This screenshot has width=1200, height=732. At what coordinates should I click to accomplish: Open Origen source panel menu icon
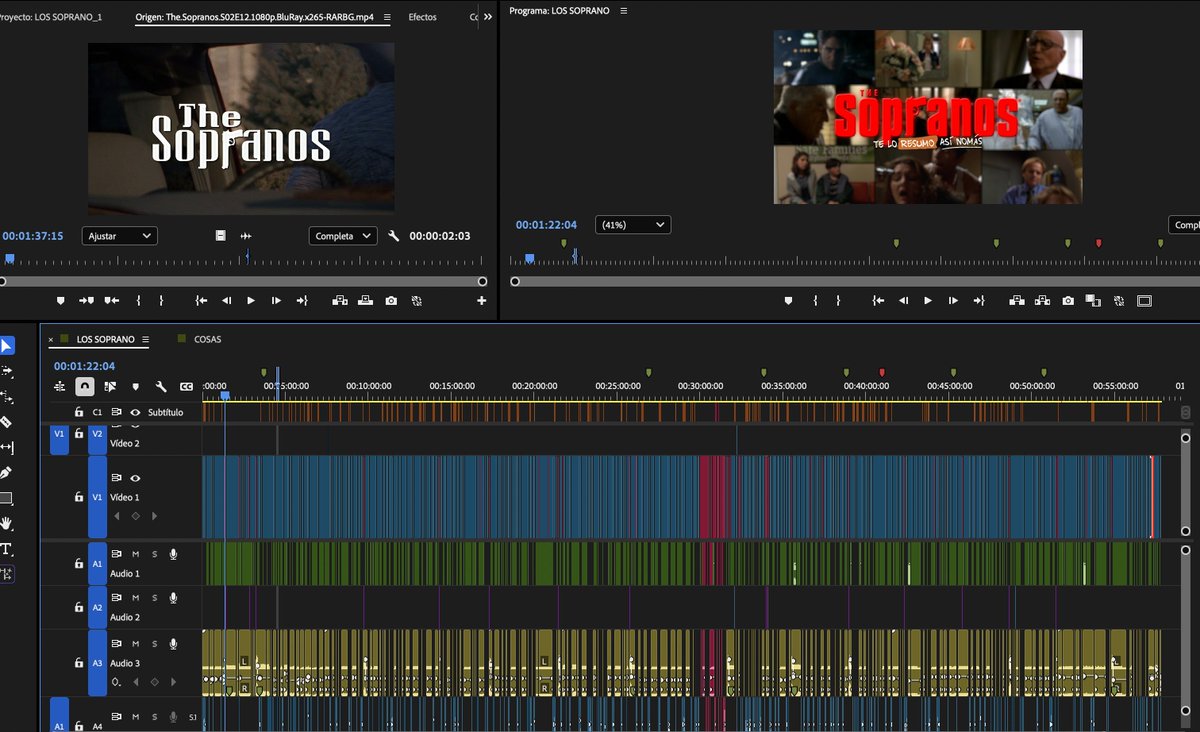(x=385, y=17)
